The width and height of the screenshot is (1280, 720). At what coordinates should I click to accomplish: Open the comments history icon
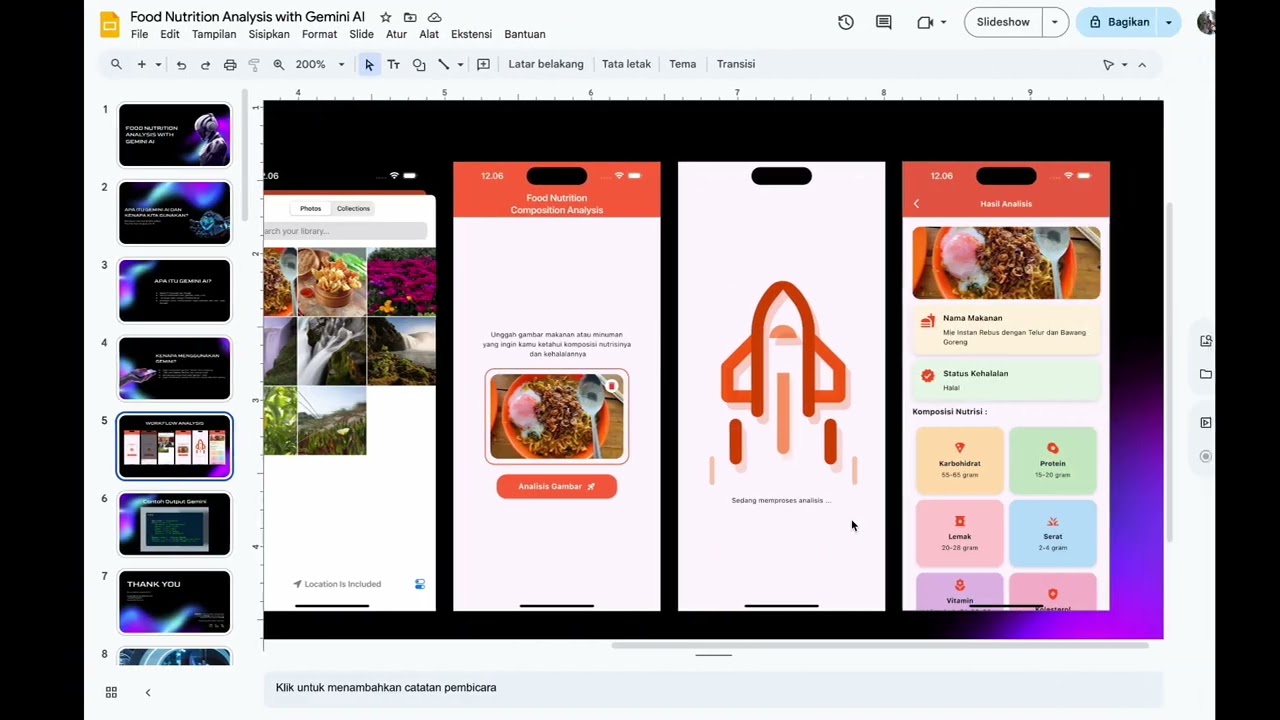(884, 22)
